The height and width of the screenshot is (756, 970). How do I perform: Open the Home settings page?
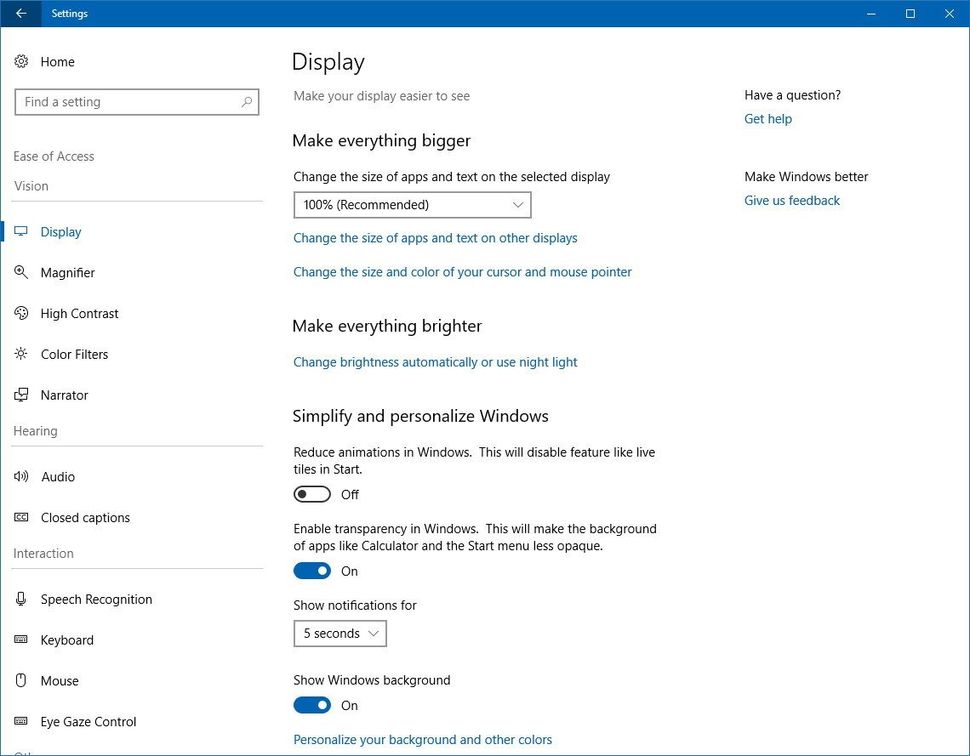[45, 61]
